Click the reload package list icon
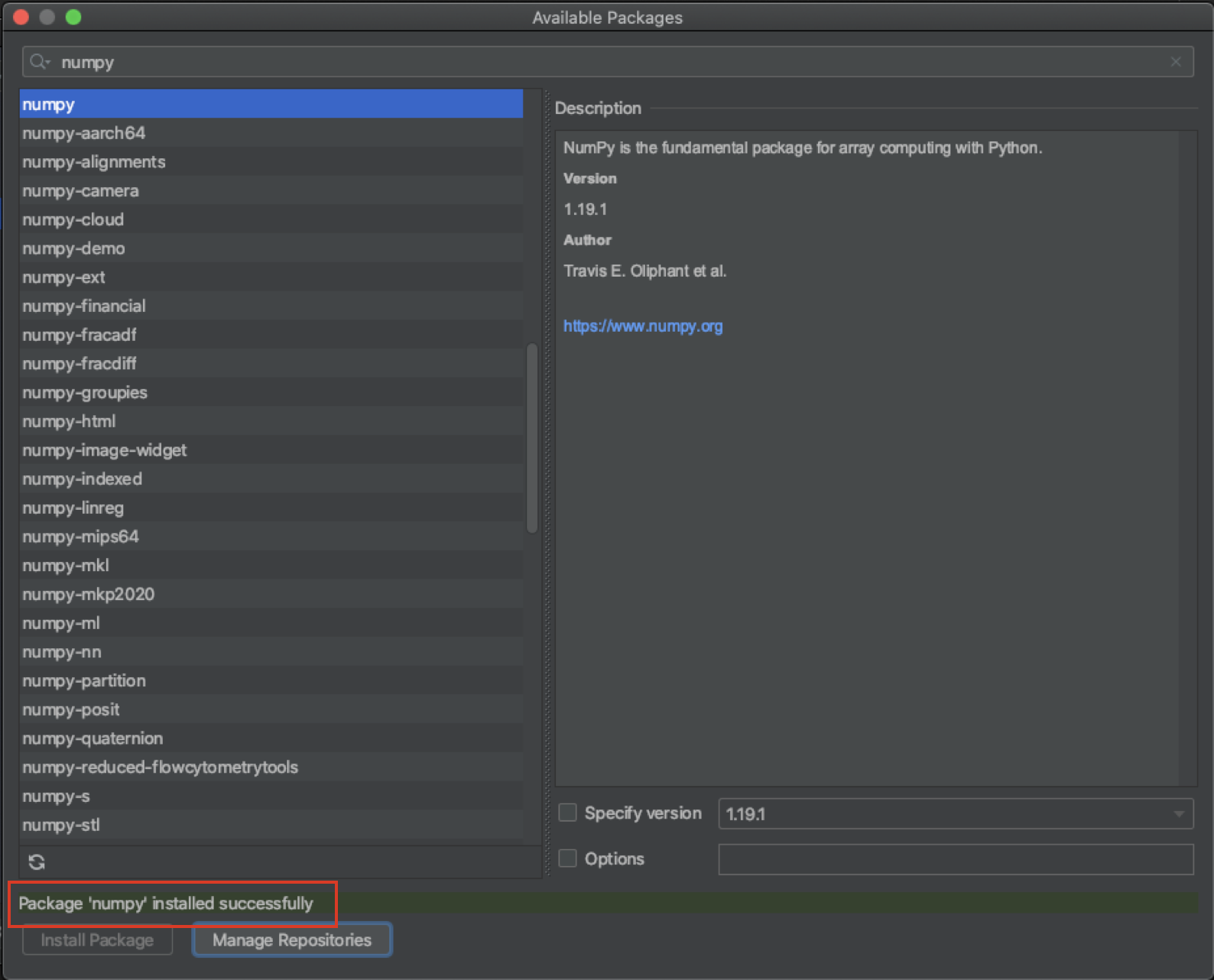The height and width of the screenshot is (980, 1214). click(x=37, y=862)
